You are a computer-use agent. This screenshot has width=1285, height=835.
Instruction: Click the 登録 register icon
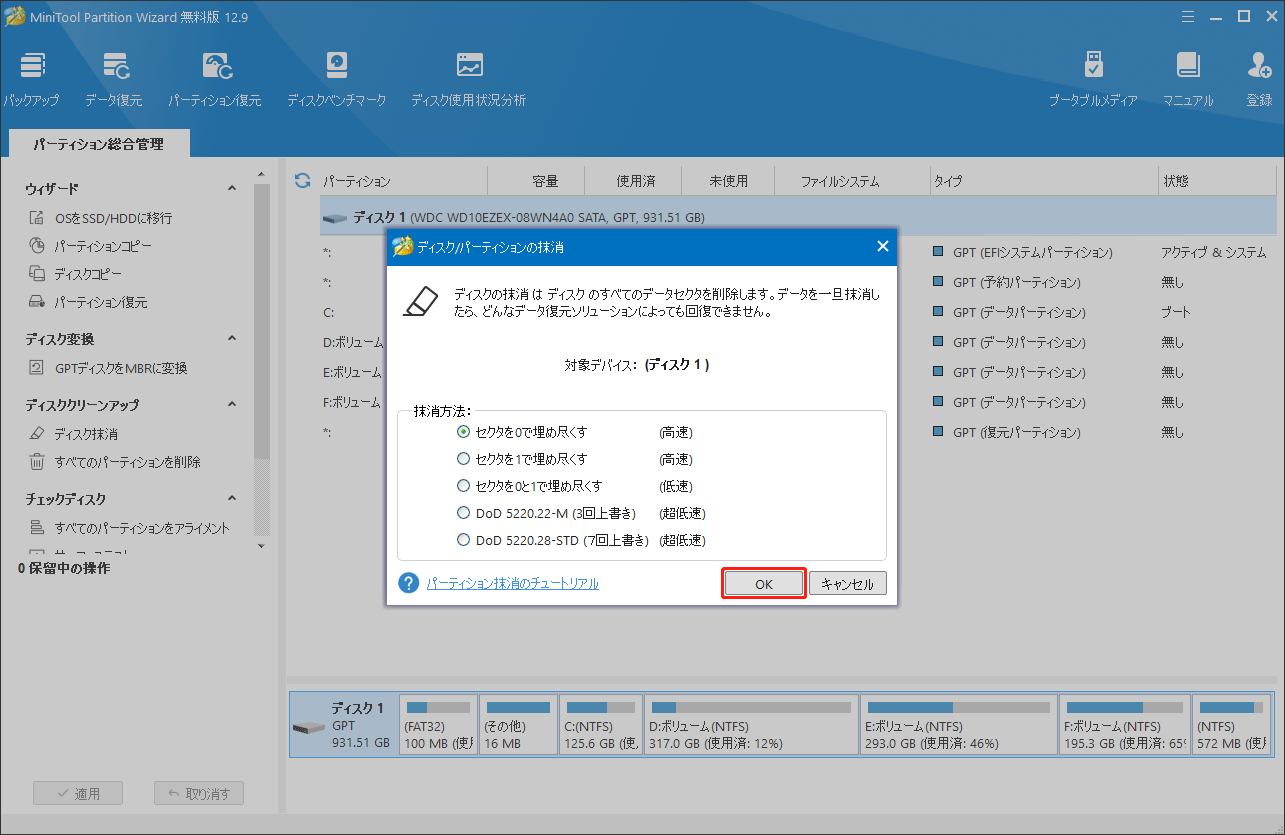click(1259, 80)
